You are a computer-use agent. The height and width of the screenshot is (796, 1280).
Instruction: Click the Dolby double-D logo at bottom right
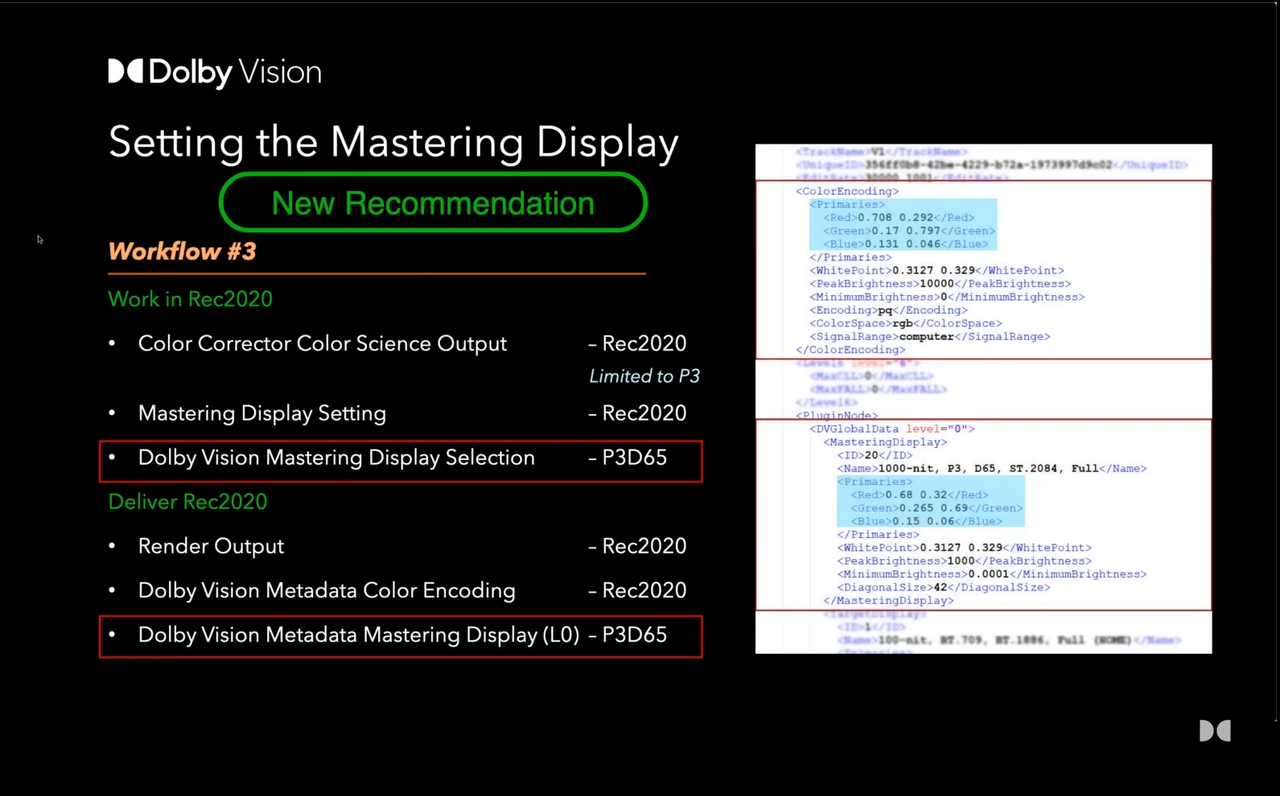pyautogui.click(x=1215, y=731)
